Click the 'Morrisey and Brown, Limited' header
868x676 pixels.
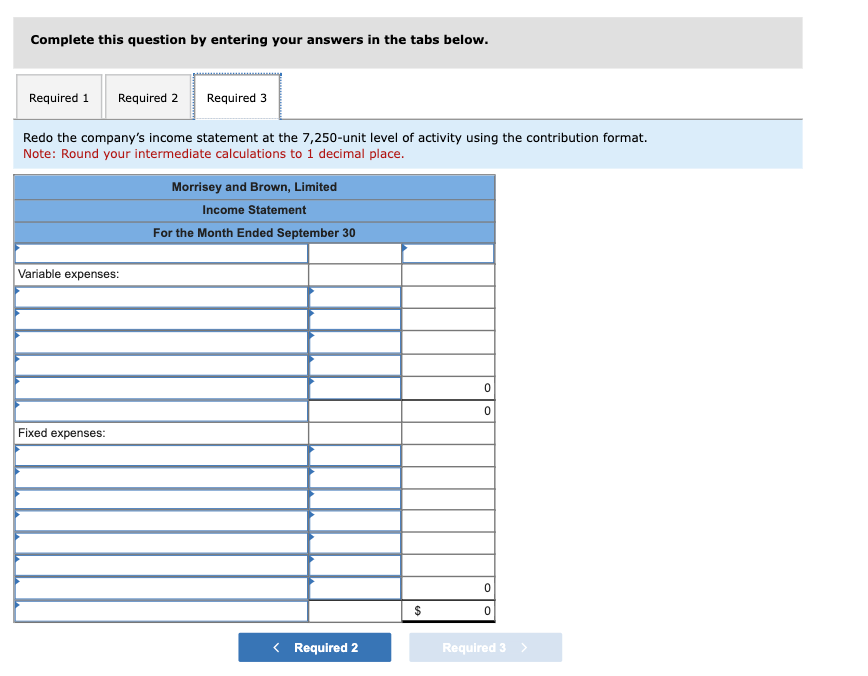(254, 187)
